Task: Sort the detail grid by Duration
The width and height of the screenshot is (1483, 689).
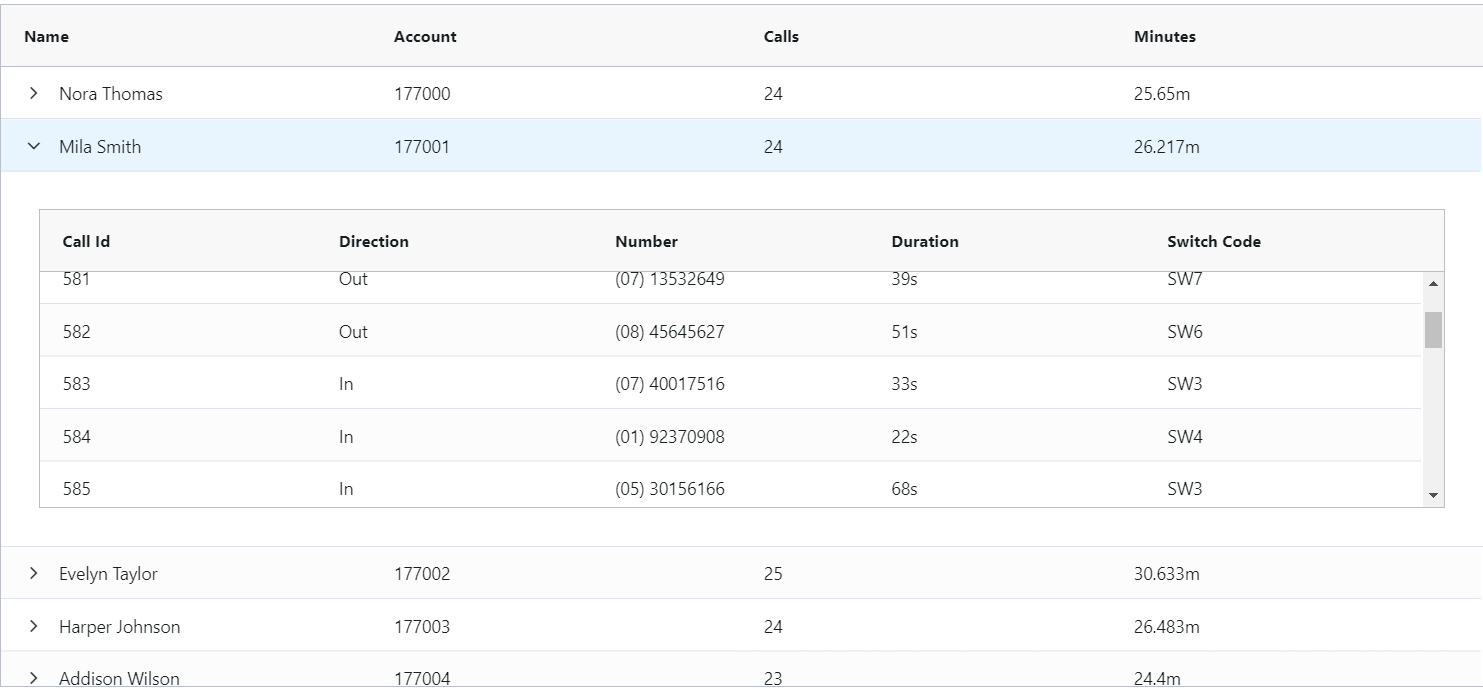Action: (924, 241)
